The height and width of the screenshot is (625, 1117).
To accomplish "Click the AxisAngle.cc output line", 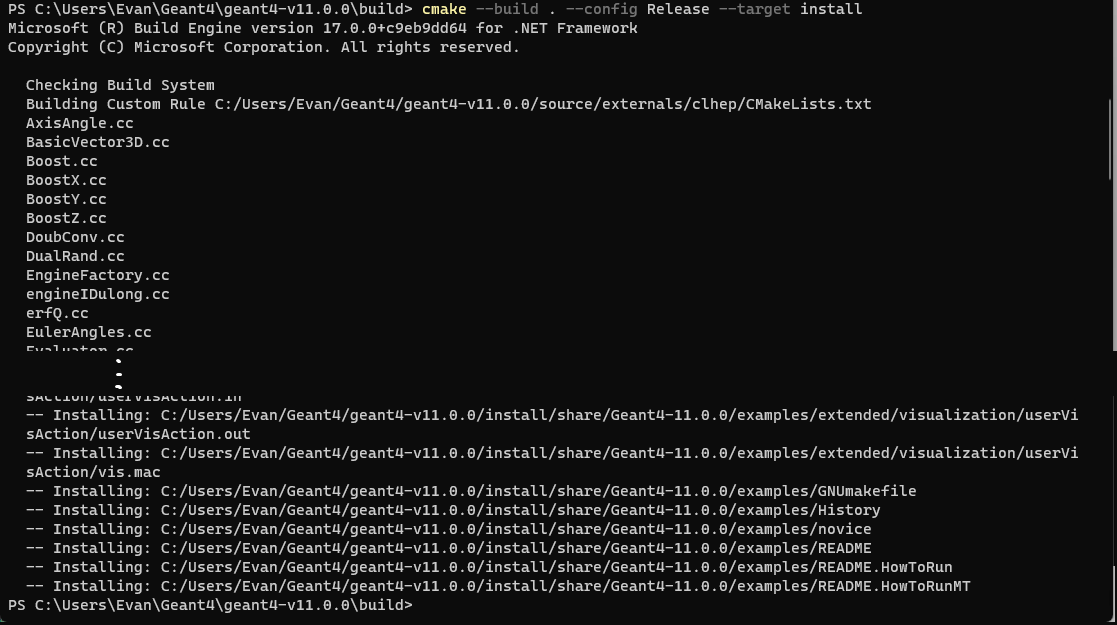I will [79, 123].
